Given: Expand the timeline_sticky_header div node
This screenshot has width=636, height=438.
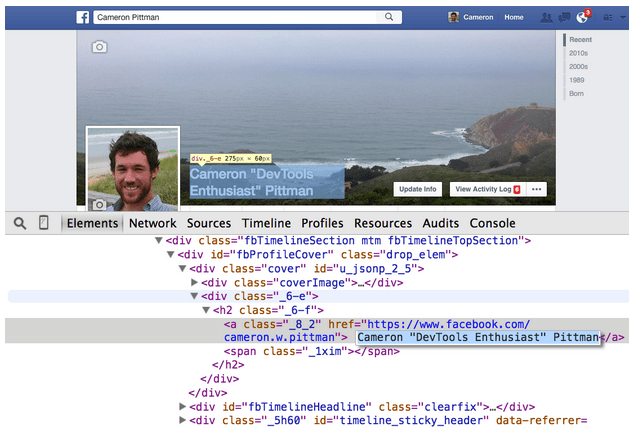Looking at the screenshot, I should coord(183,420).
